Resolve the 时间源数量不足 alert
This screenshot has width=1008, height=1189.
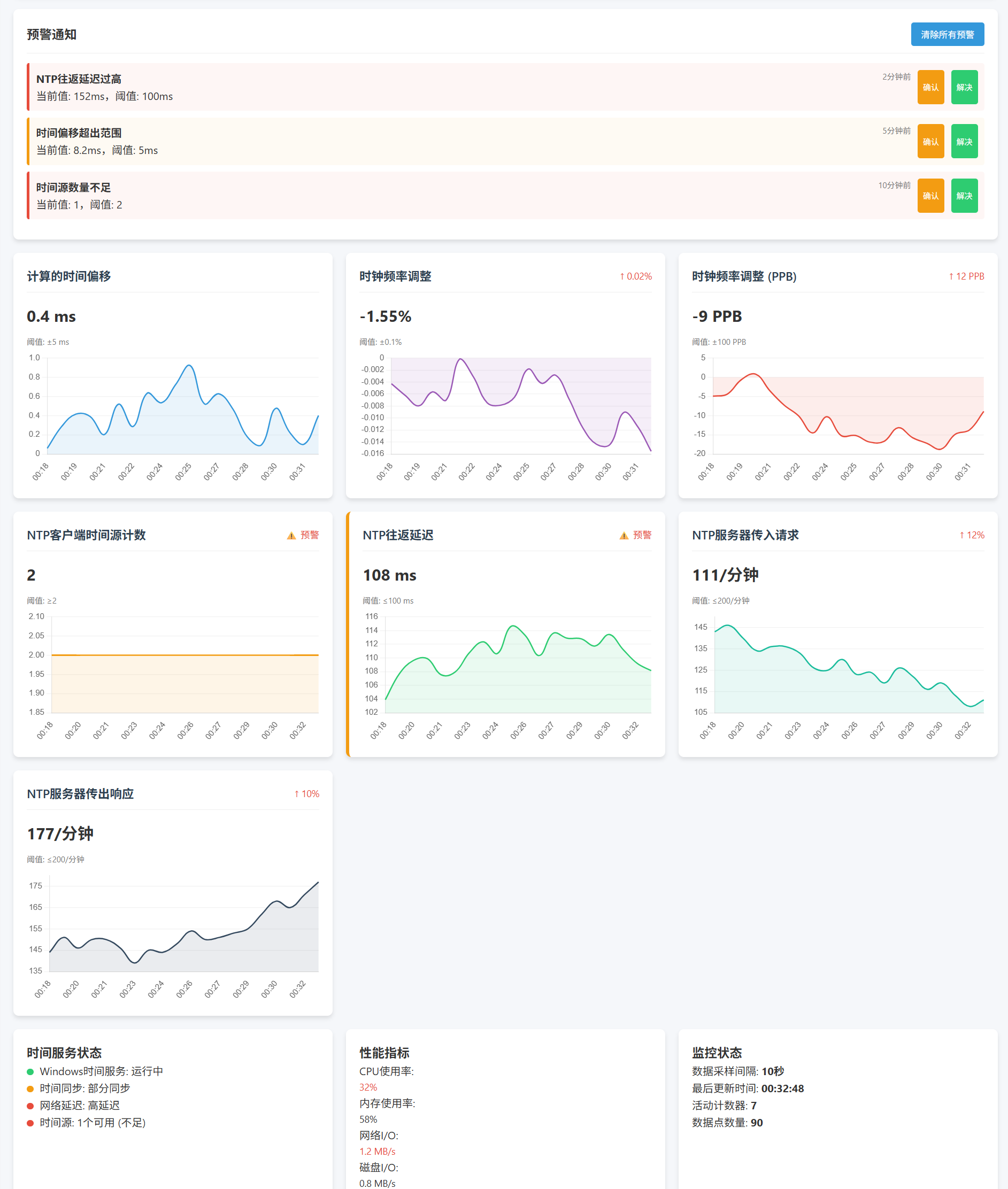[x=964, y=196]
